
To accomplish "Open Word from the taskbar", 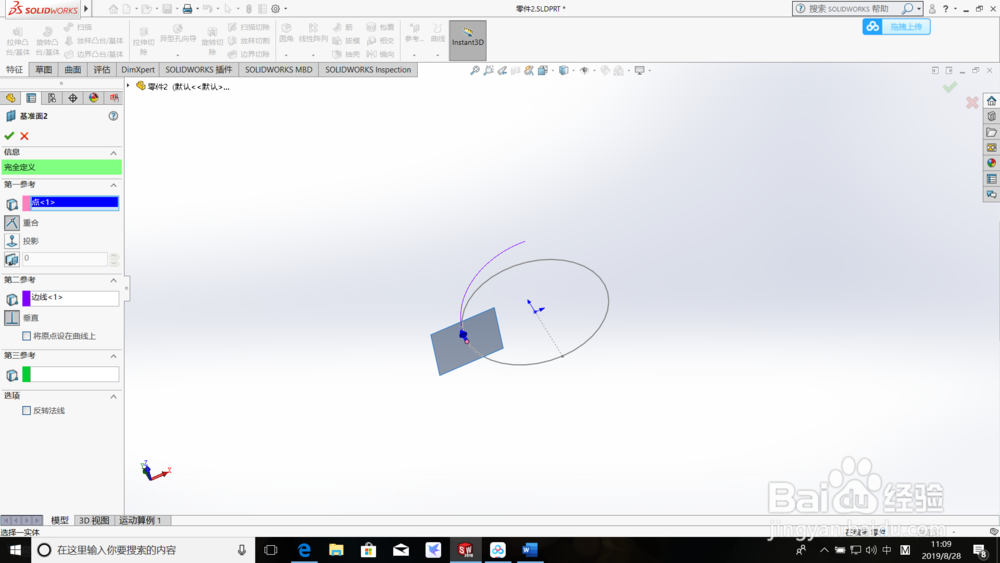I will [530, 550].
